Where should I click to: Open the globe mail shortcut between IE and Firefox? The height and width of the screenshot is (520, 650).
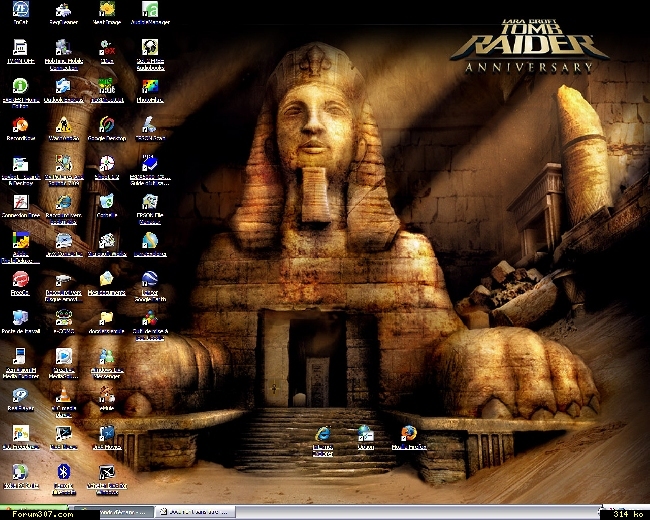tap(366, 438)
